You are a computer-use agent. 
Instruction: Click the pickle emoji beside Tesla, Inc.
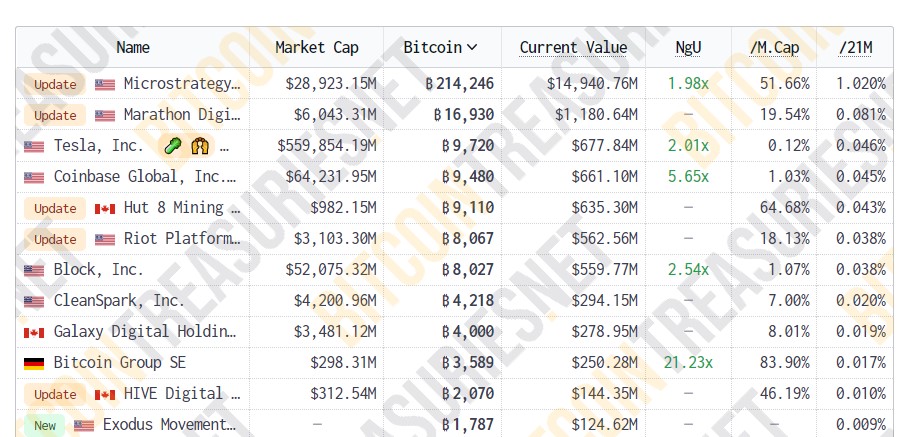[x=173, y=146]
